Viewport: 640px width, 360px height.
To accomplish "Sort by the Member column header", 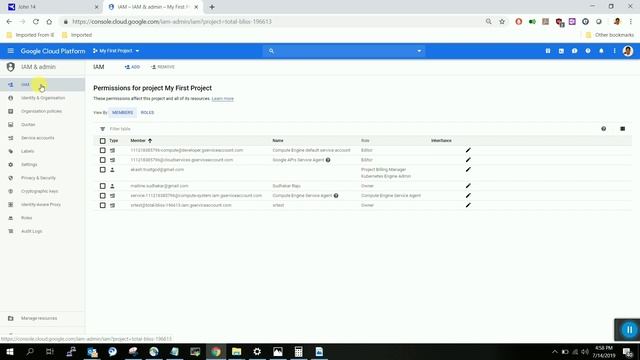I will tap(141, 140).
